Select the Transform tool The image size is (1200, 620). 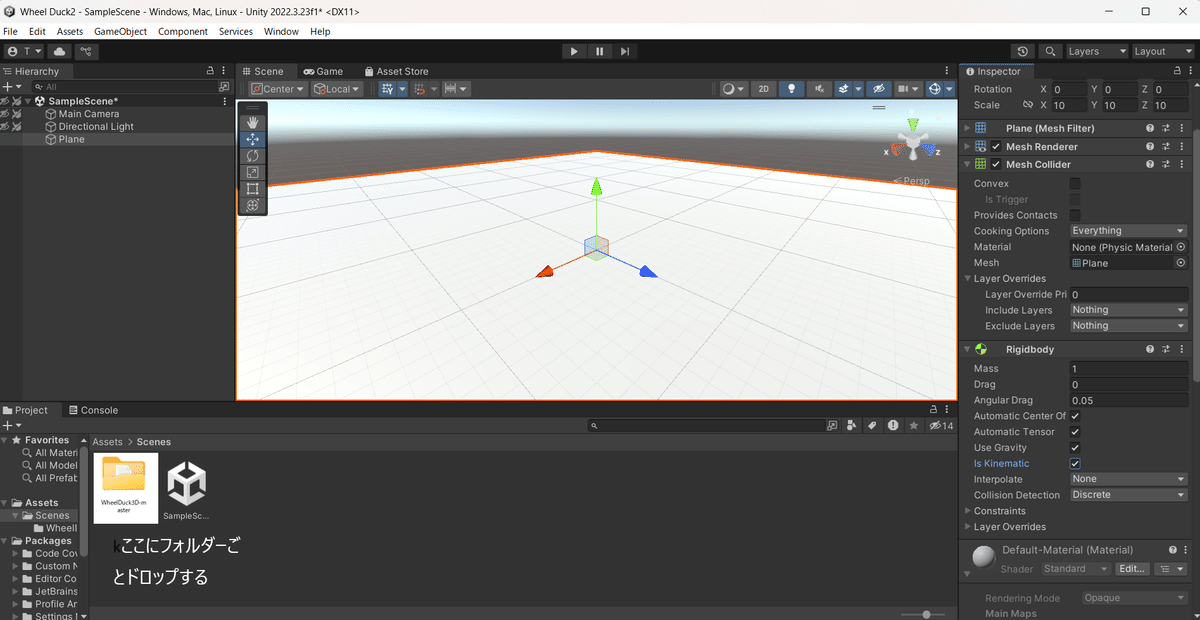point(252,205)
